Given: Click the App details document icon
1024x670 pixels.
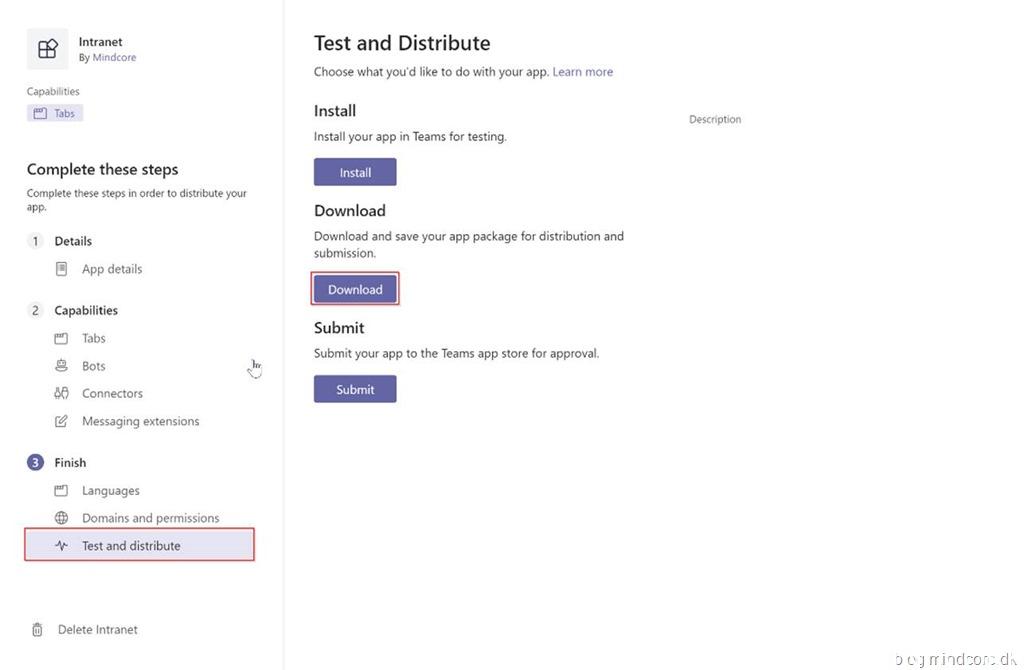Looking at the screenshot, I should coord(62,269).
